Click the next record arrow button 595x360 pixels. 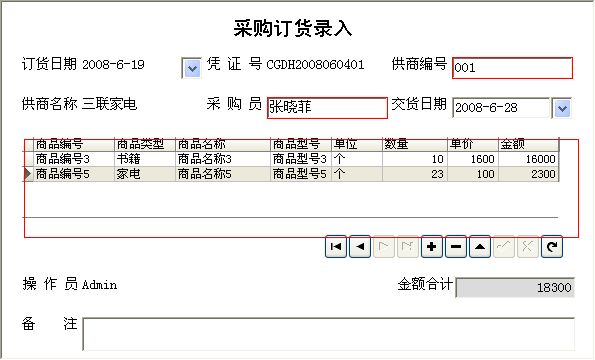click(x=384, y=247)
